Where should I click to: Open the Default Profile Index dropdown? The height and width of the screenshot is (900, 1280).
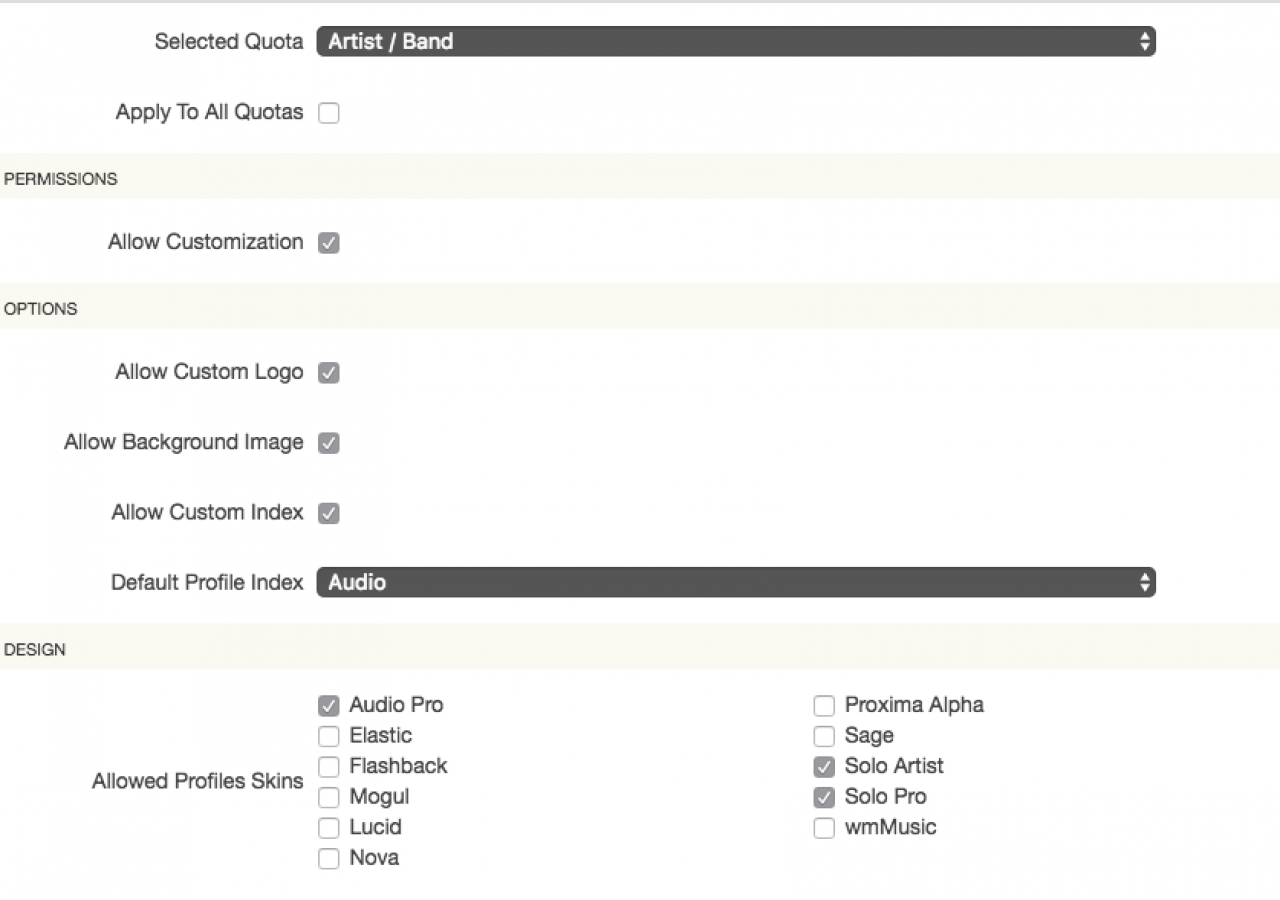pyautogui.click(x=735, y=582)
